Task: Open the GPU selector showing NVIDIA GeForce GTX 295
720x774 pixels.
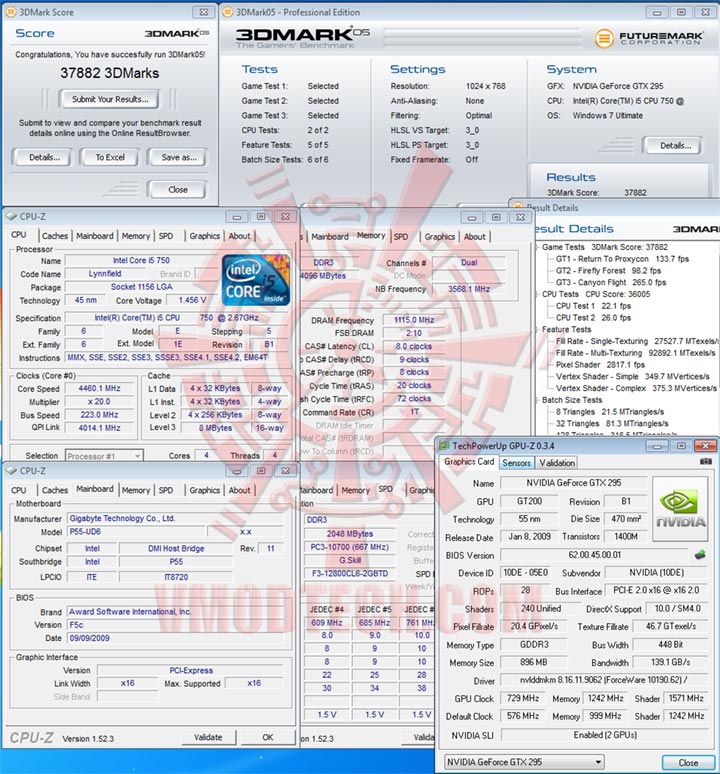Action: [x=524, y=762]
